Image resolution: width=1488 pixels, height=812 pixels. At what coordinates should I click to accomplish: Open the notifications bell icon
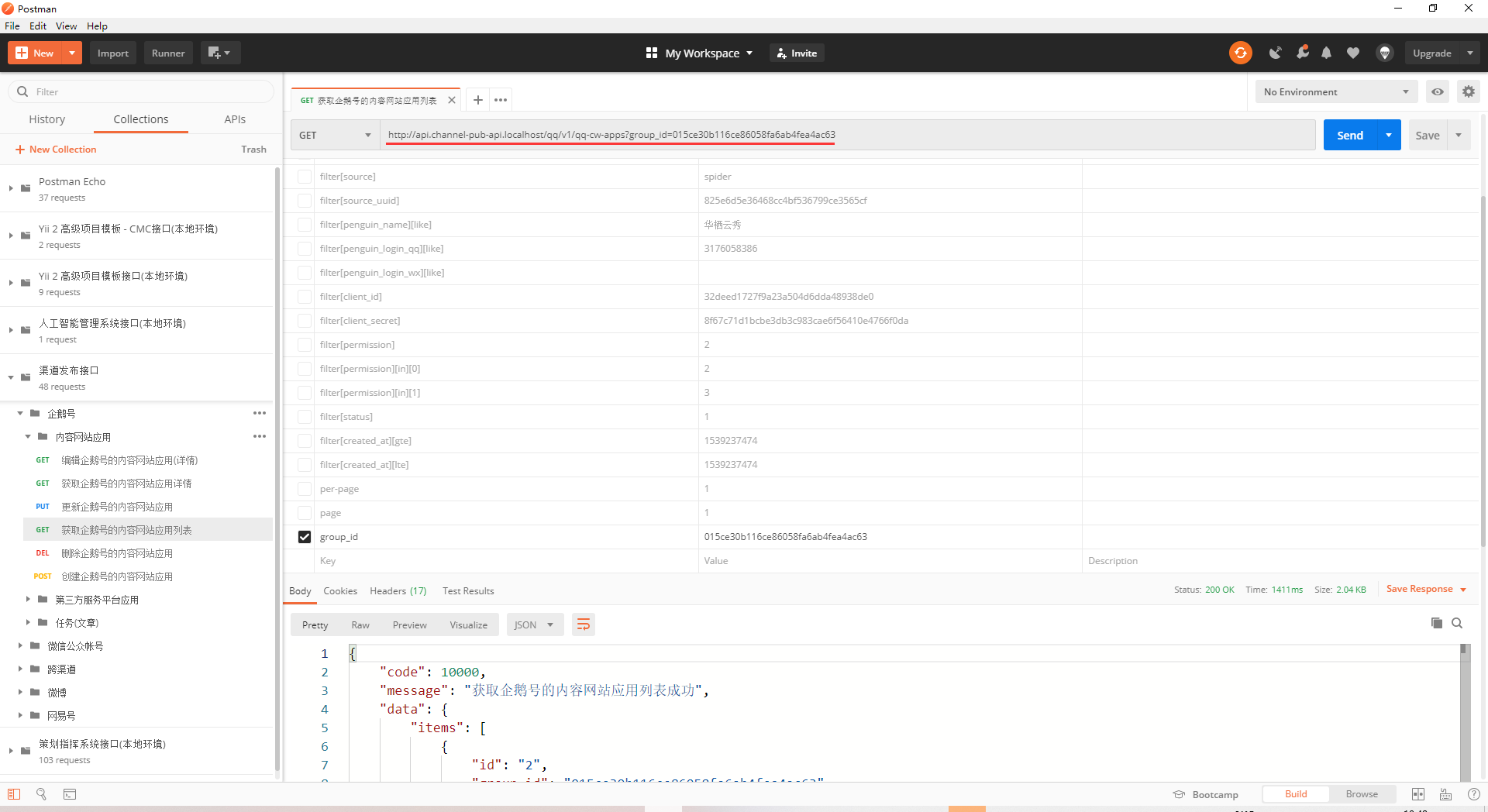[x=1326, y=53]
